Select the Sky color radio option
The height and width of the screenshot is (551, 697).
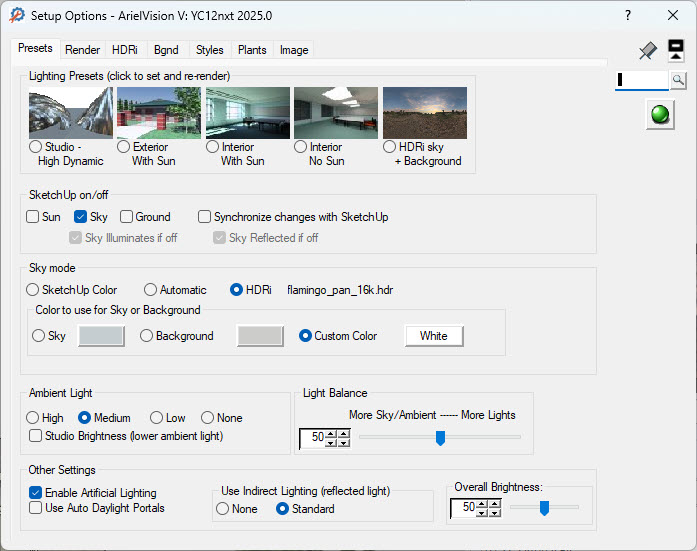pos(39,335)
